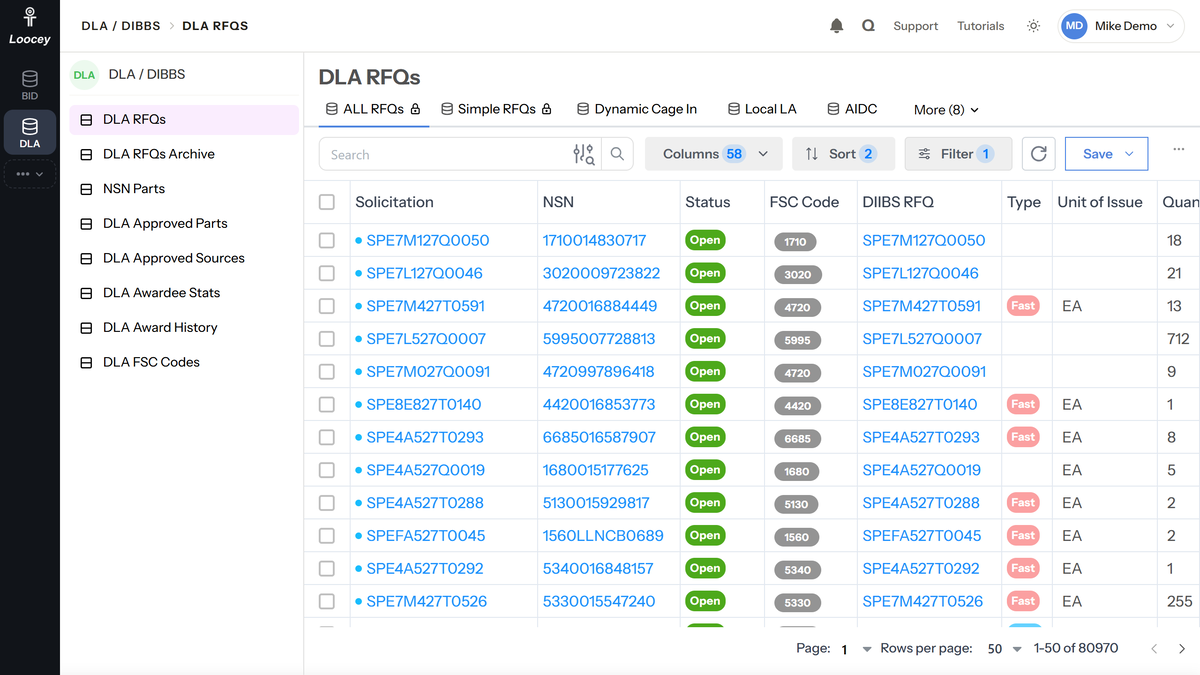The width and height of the screenshot is (1200, 675).
Task: Click table icon beside DLA RFQs Archive
Action: coord(86,154)
